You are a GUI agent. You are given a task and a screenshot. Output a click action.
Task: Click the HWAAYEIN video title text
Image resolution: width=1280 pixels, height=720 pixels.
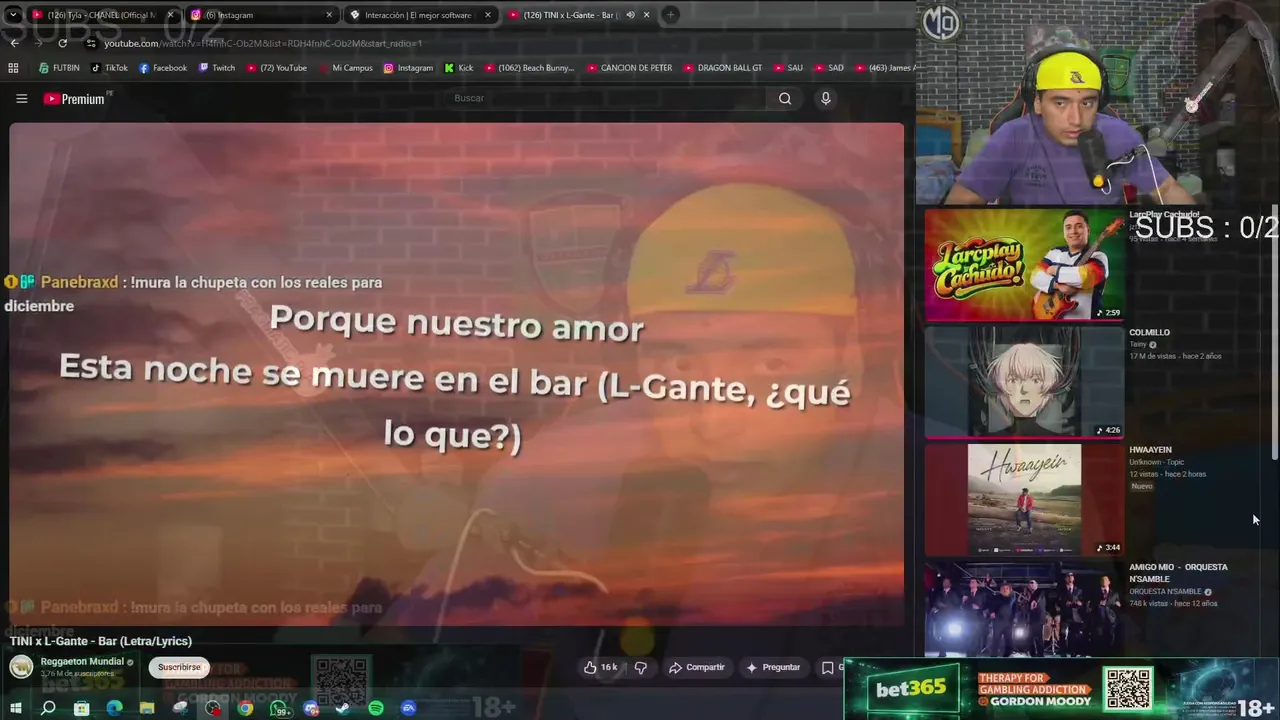(x=1150, y=450)
